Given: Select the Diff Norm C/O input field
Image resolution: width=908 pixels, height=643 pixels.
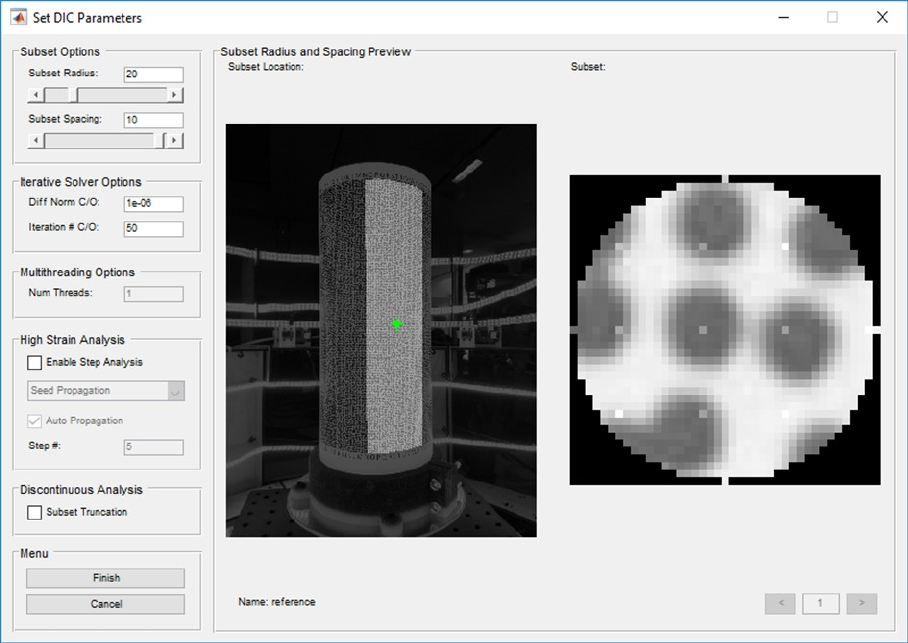Looking at the screenshot, I should pyautogui.click(x=153, y=204).
